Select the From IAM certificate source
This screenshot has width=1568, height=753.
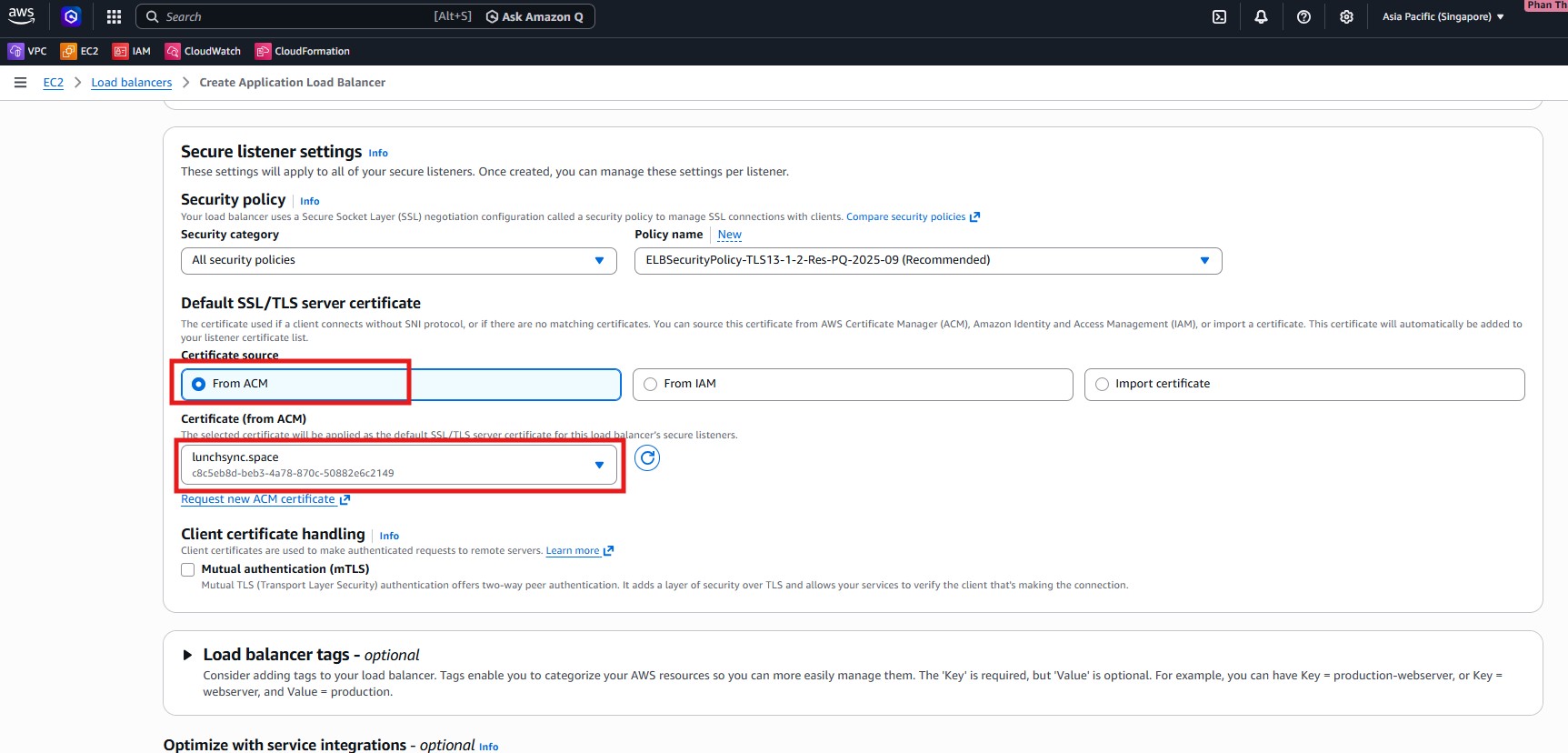click(651, 384)
